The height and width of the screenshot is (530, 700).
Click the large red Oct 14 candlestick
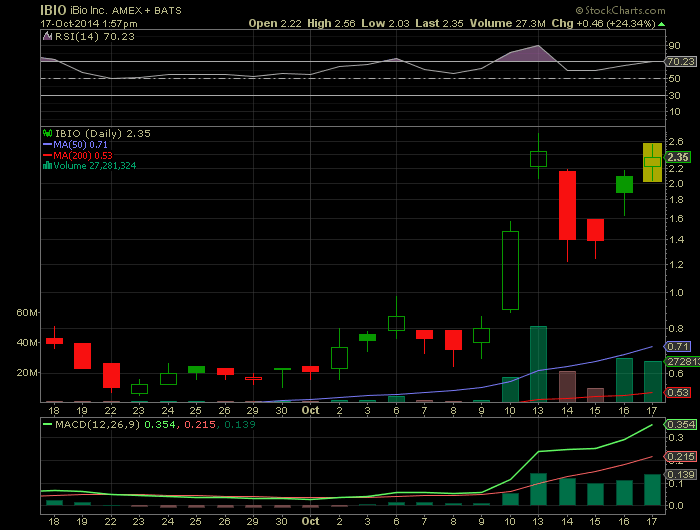(x=567, y=205)
